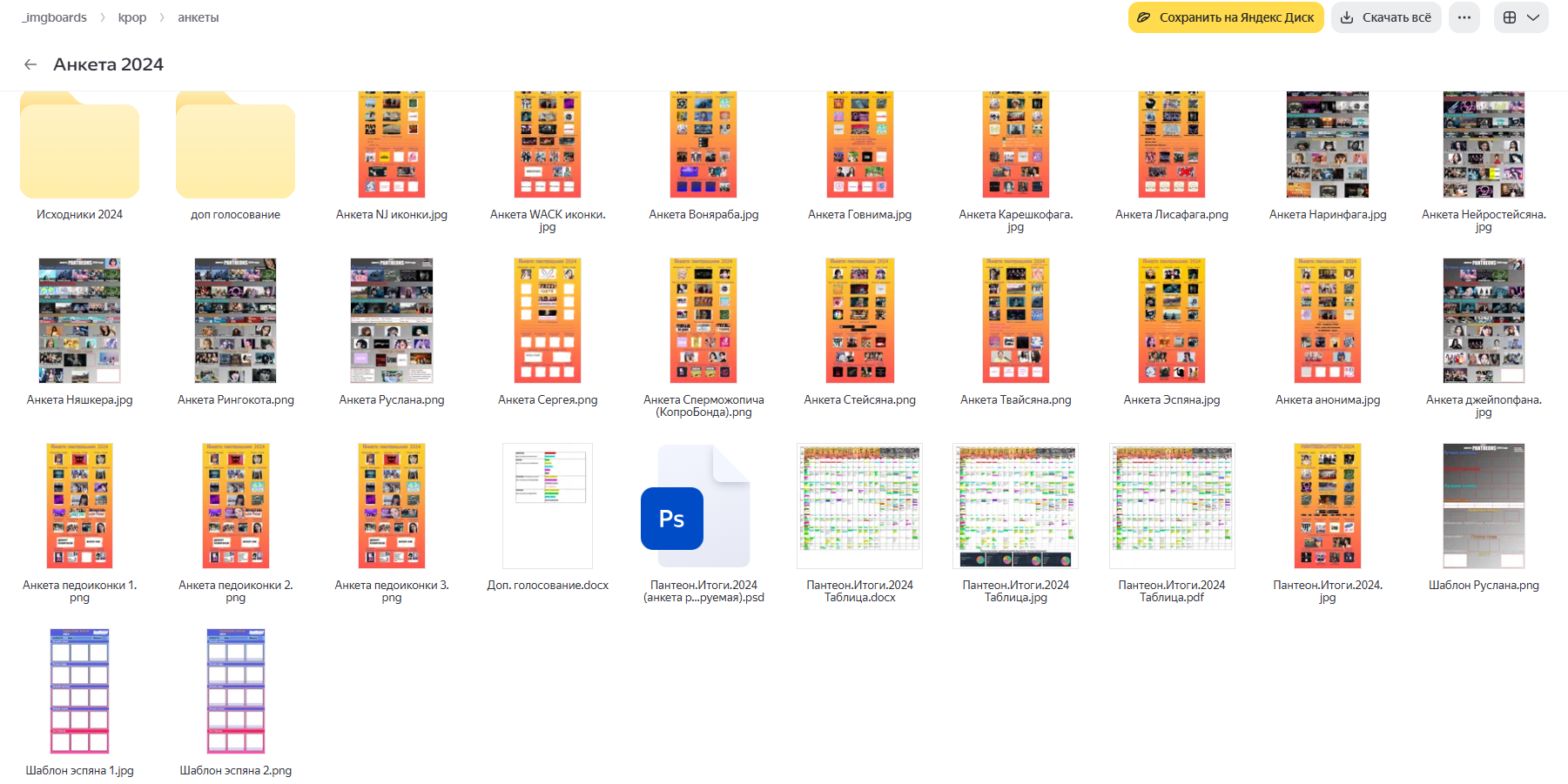Select Анкета Наринфага.jpg thumbnail
The image size is (1568, 784).
[x=1328, y=144]
